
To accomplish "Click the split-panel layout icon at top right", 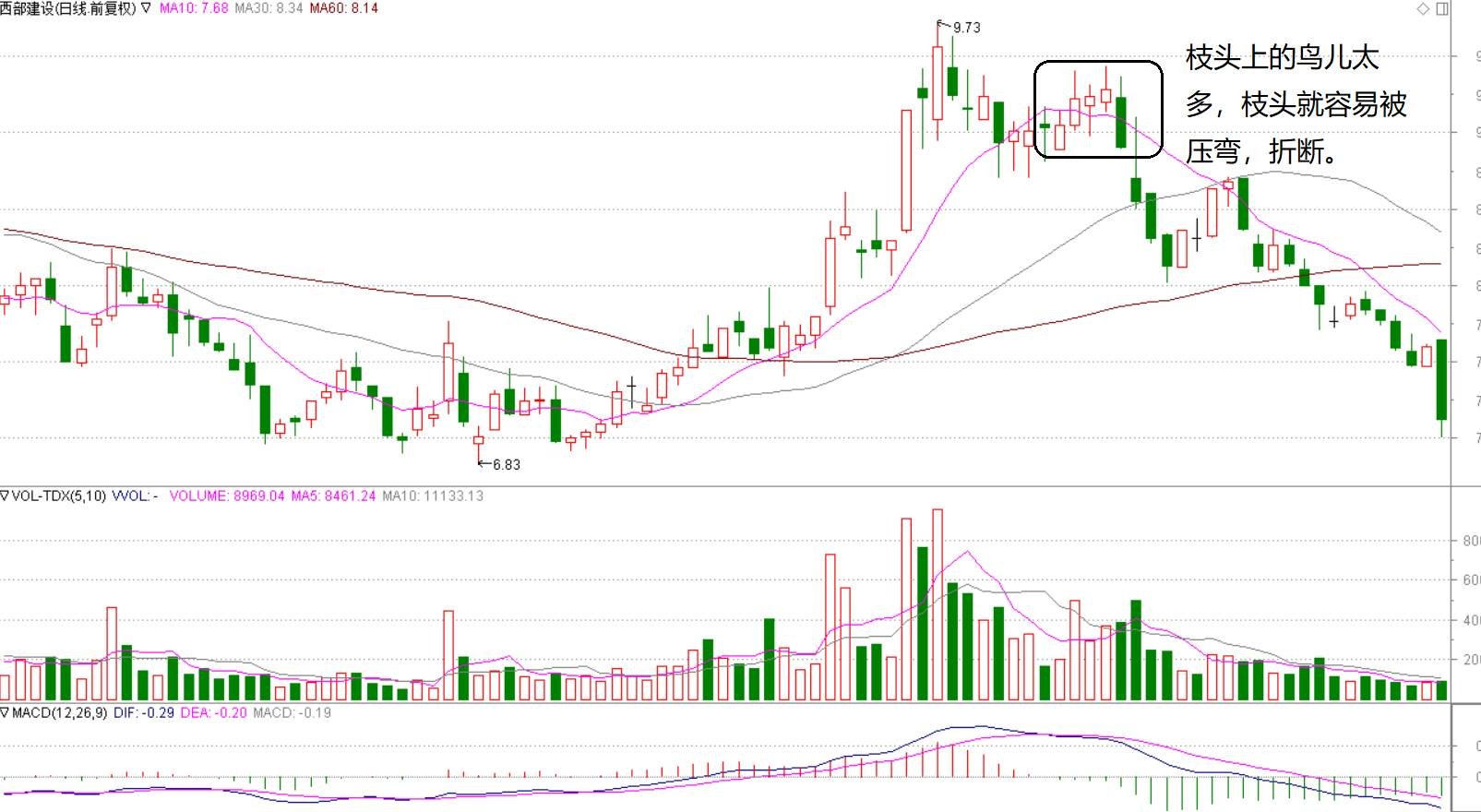I will point(1442,8).
